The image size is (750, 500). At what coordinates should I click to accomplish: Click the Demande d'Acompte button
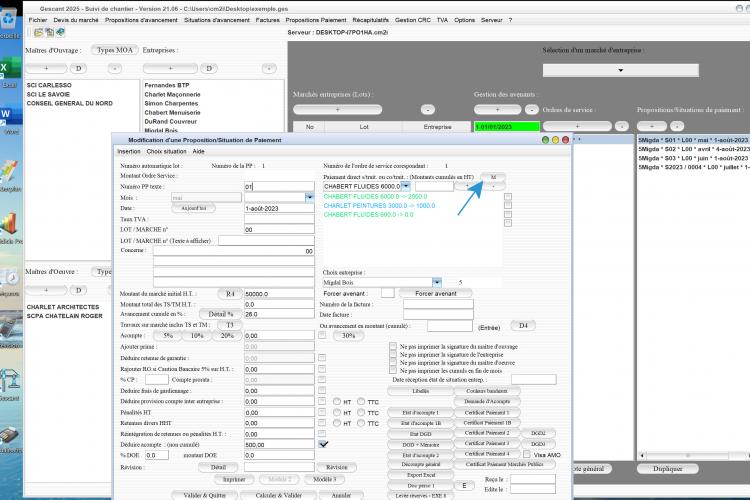(487, 401)
